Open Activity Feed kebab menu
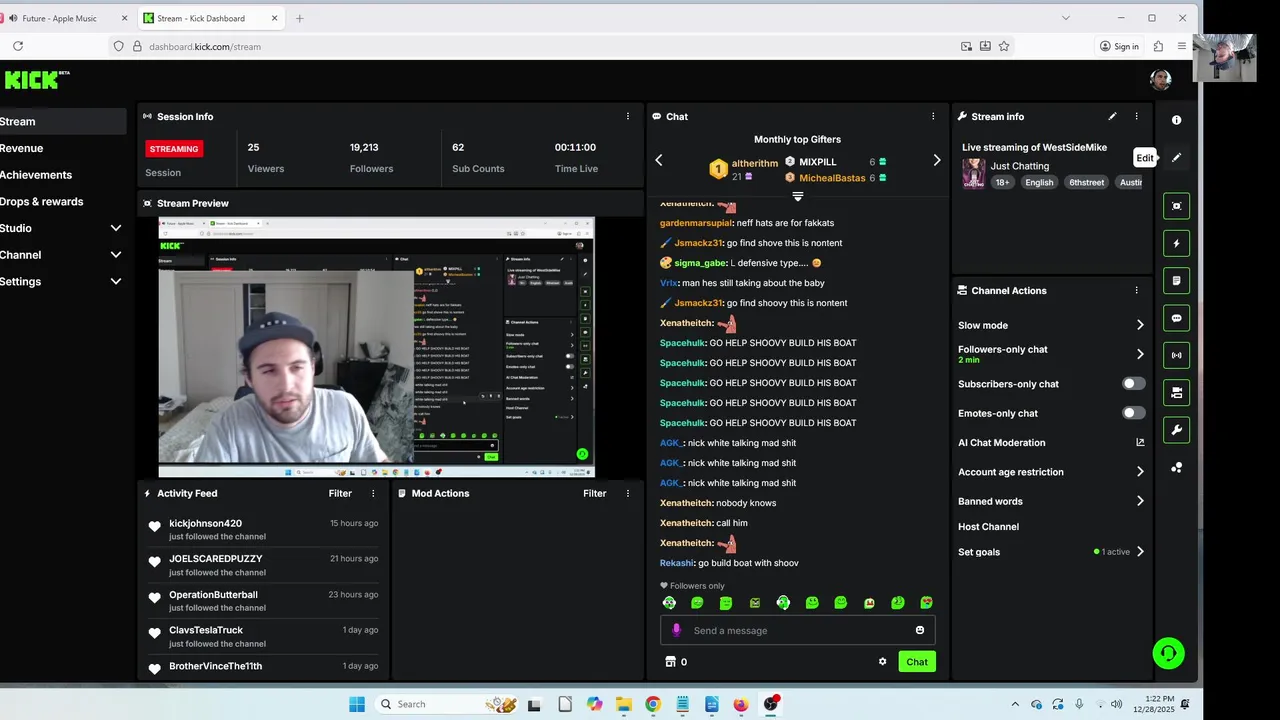The height and width of the screenshot is (720, 1280). (x=373, y=493)
